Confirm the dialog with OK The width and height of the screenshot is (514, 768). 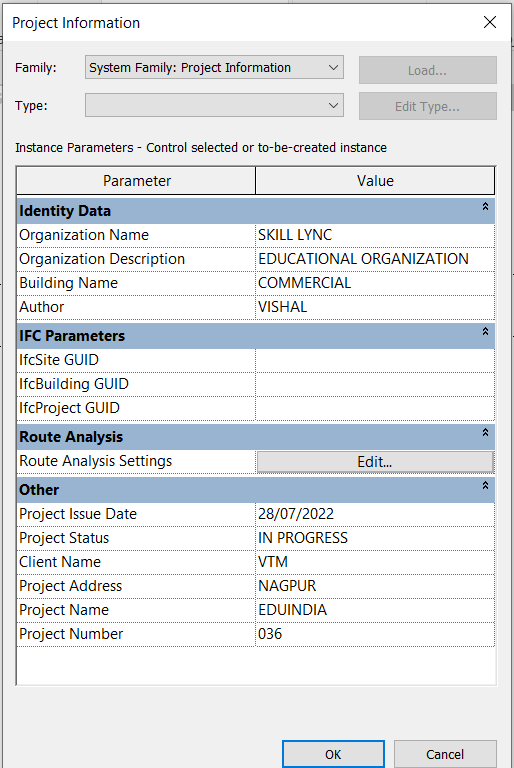click(x=333, y=754)
